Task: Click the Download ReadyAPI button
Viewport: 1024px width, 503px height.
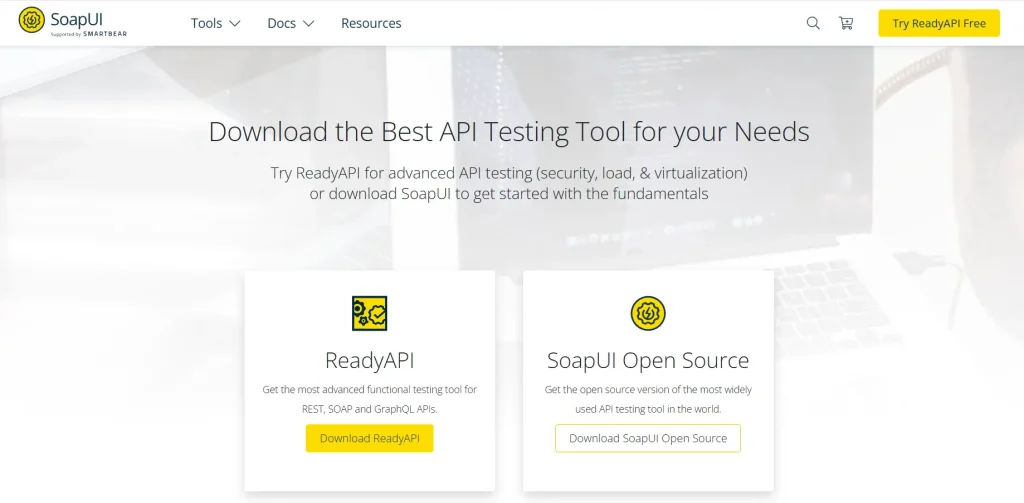Action: point(370,438)
